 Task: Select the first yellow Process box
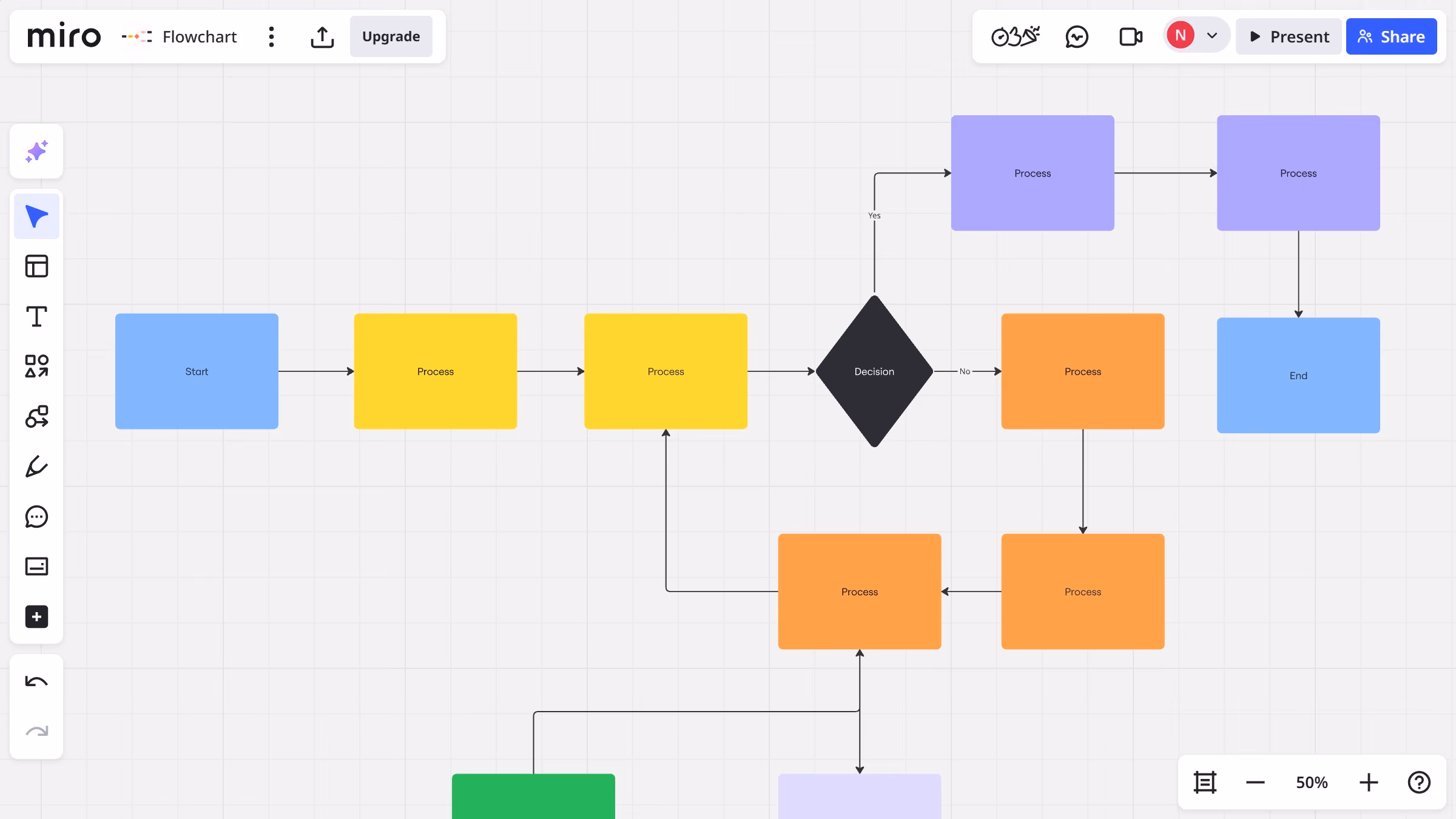coord(436,371)
